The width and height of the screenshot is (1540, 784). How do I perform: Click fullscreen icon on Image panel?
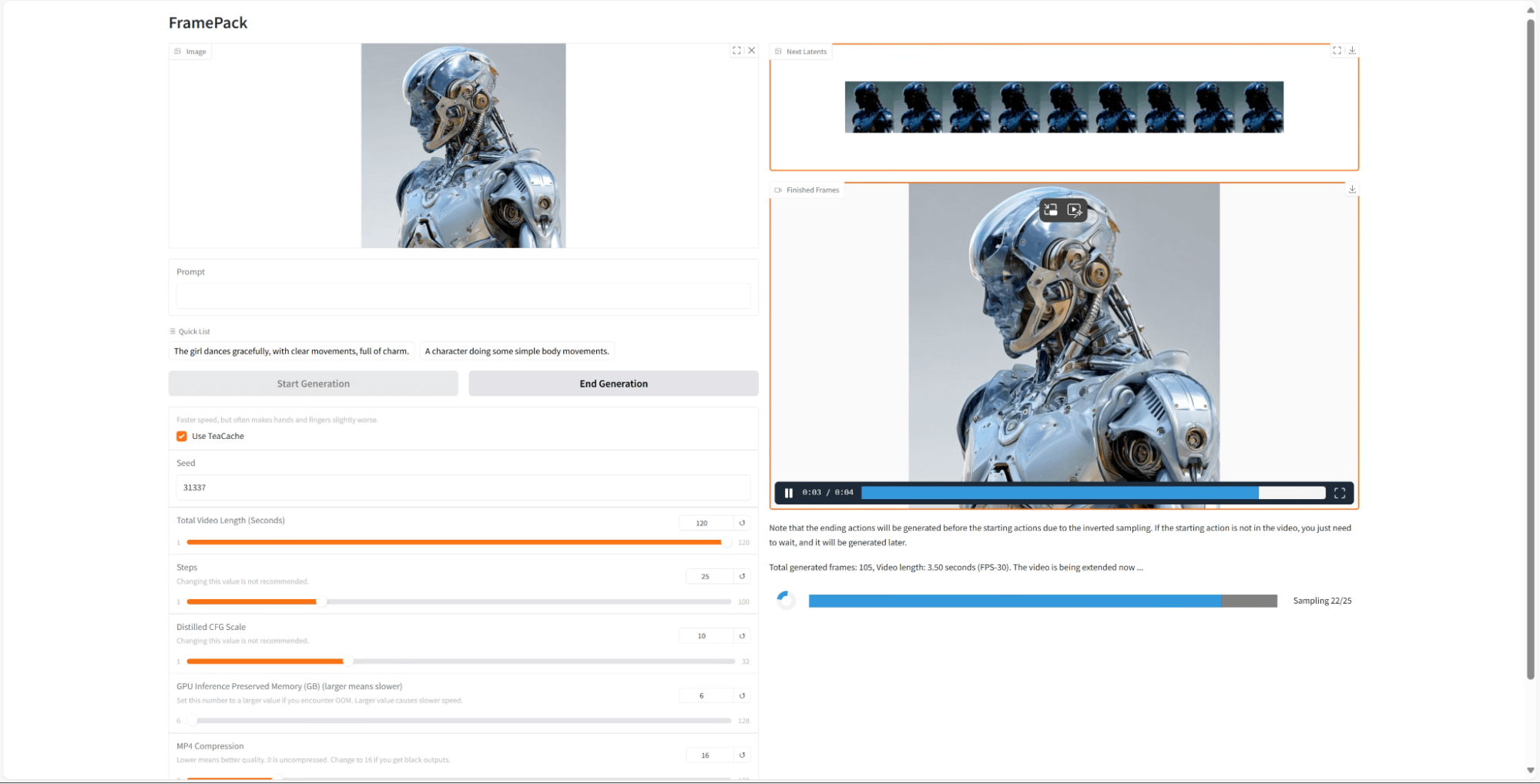[736, 51]
